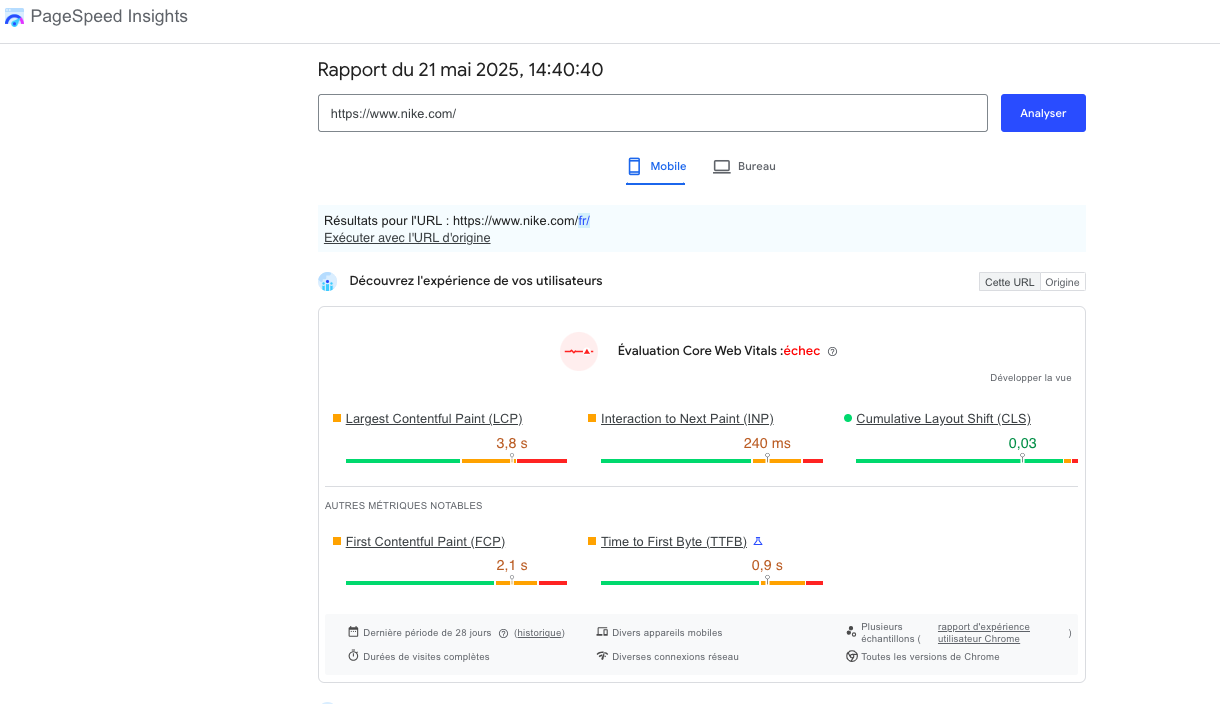Click the FCP value 2,1 s
This screenshot has height=704, width=1220.
[512, 566]
